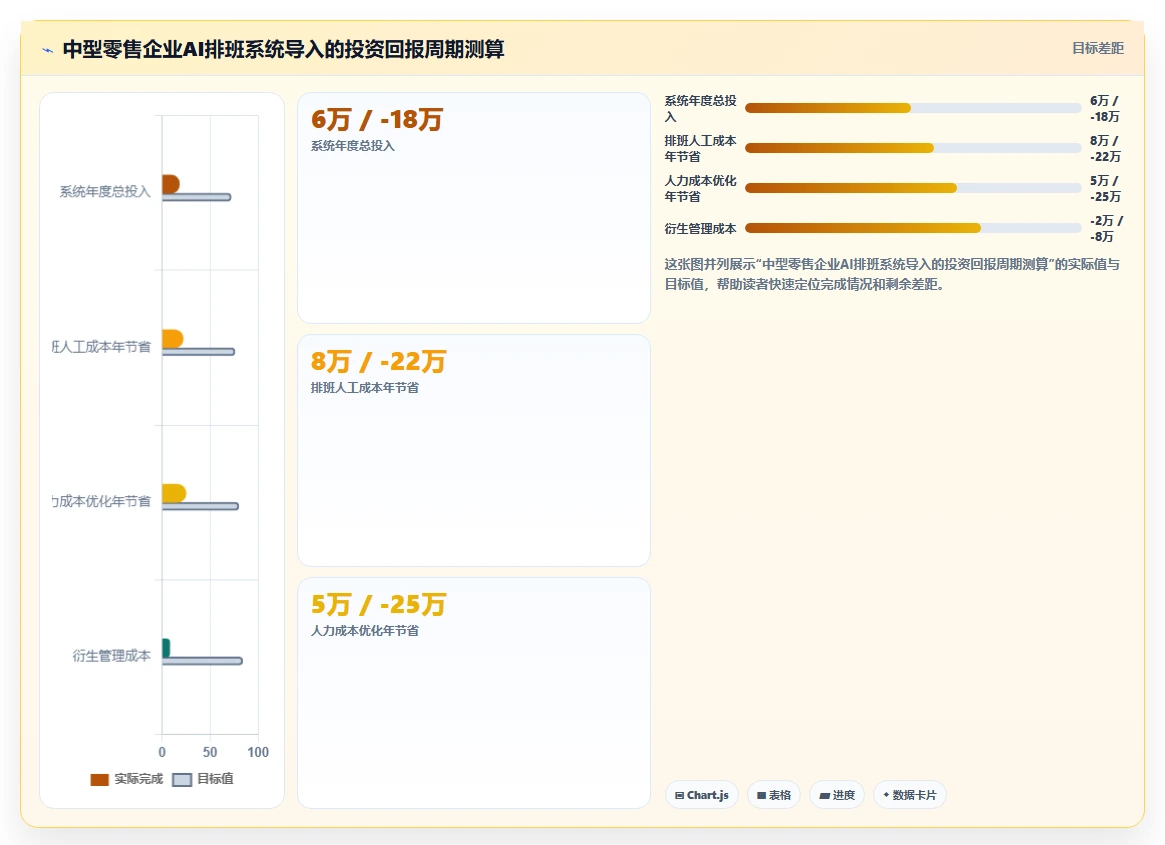Click the gray target bar for 系统年度总投入
The height and width of the screenshot is (845, 1165).
pos(197,197)
